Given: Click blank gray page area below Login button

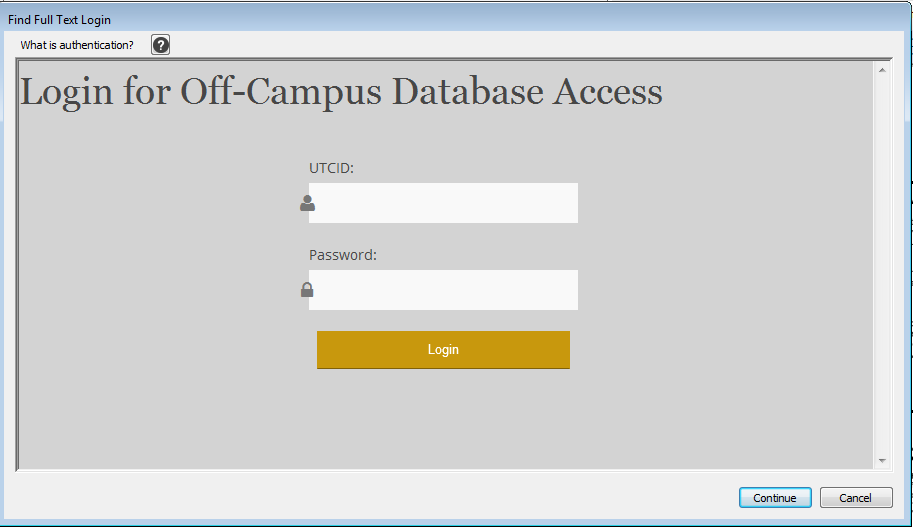Looking at the screenshot, I should (443, 420).
